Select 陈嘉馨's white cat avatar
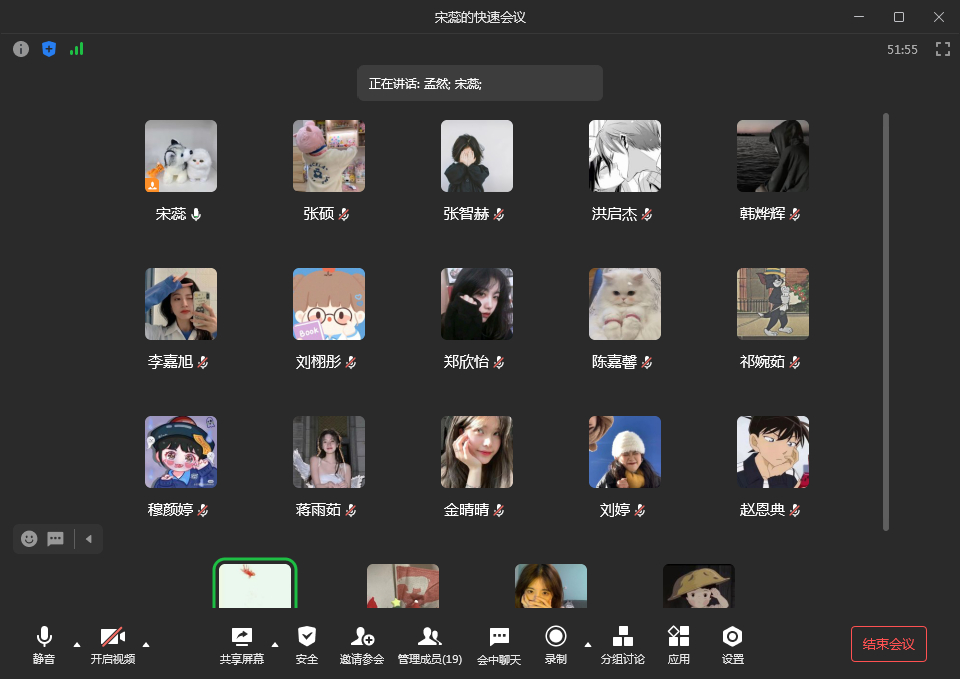This screenshot has height=679, width=960. 624,304
